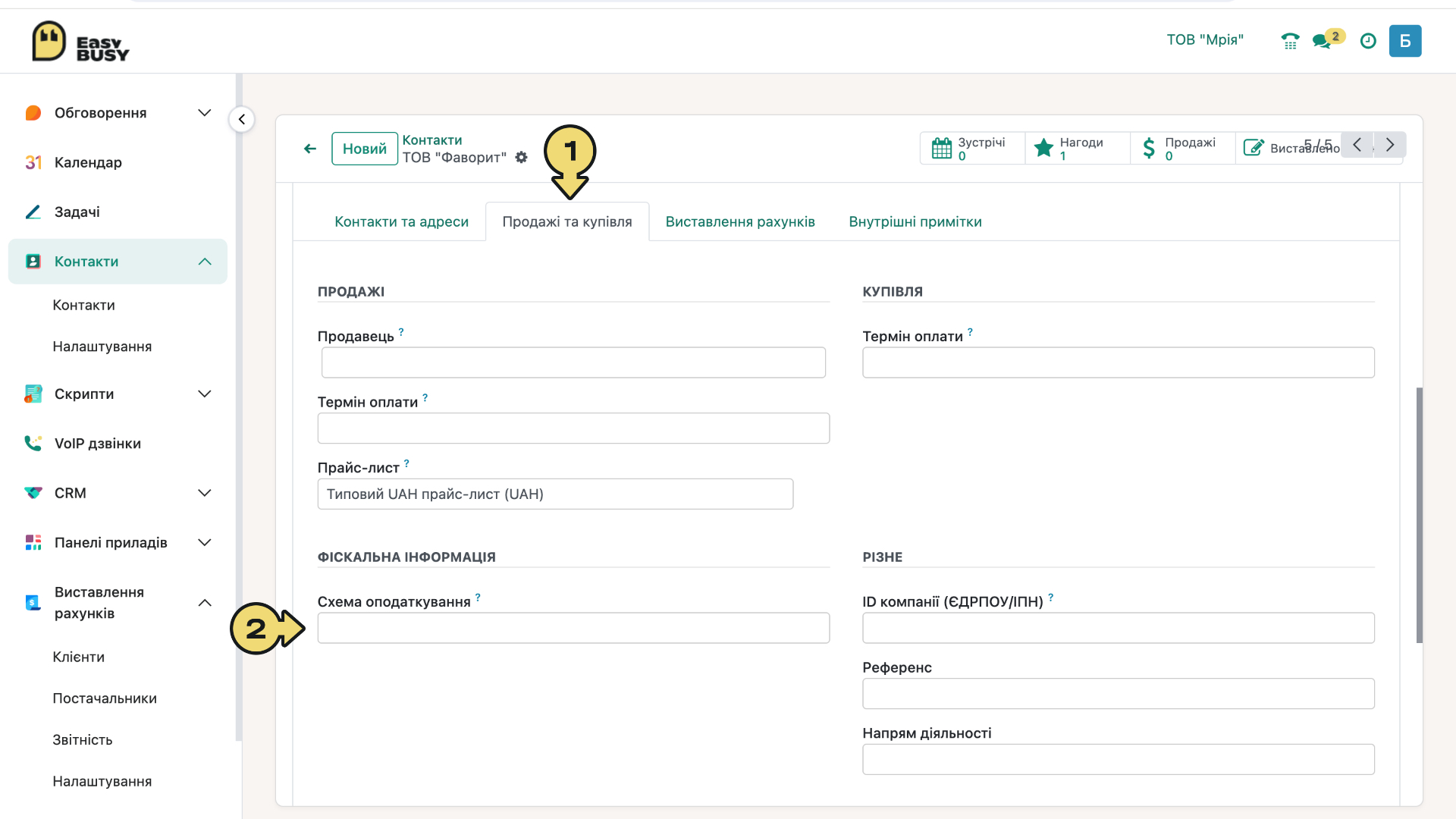Open the Продавець selection field
Screen dimensions: 1456x819
click(x=573, y=362)
